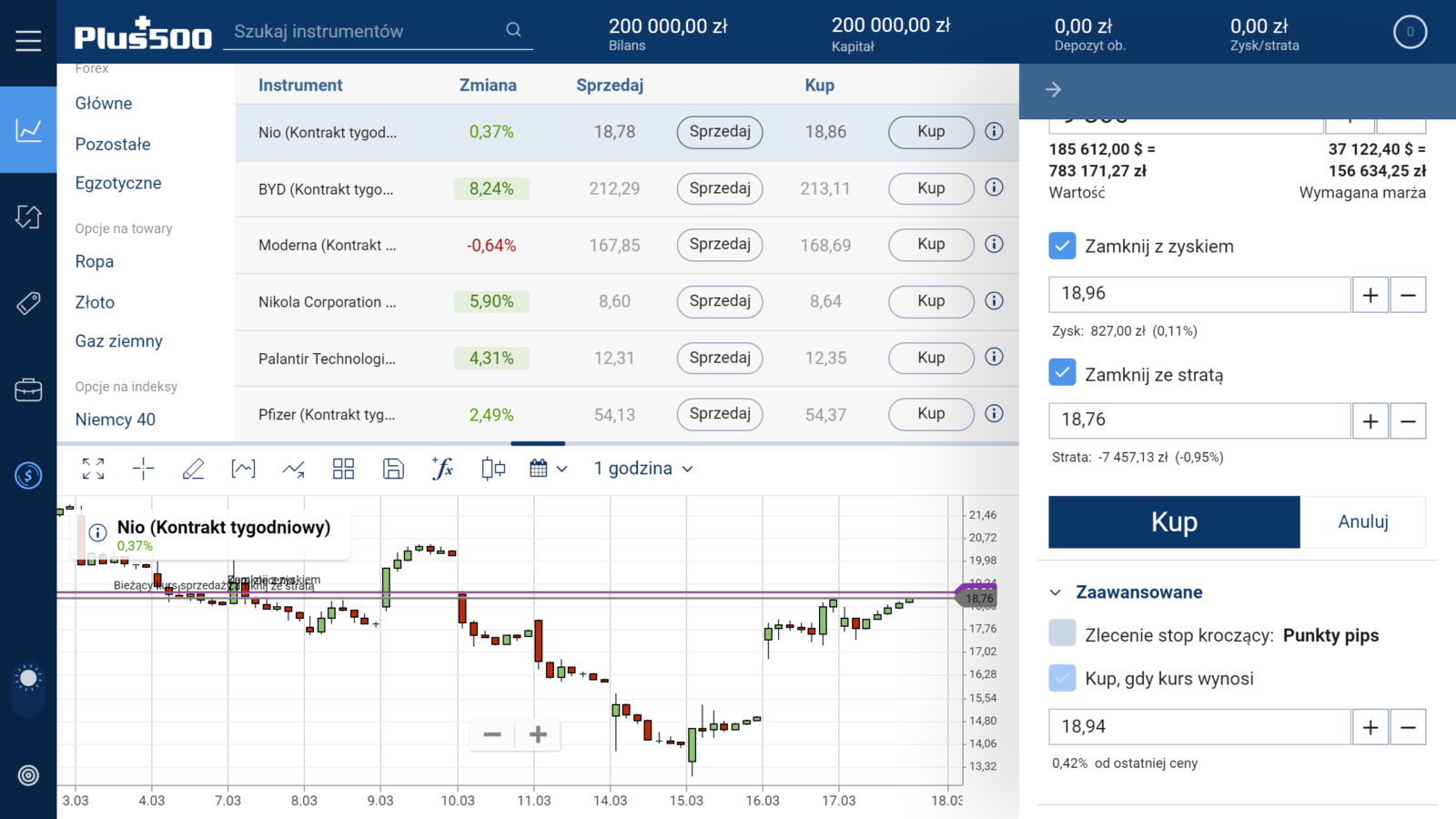Screen dimensions: 1456x819
Task: Click the large 'Kup' confirm button
Action: 1174,522
